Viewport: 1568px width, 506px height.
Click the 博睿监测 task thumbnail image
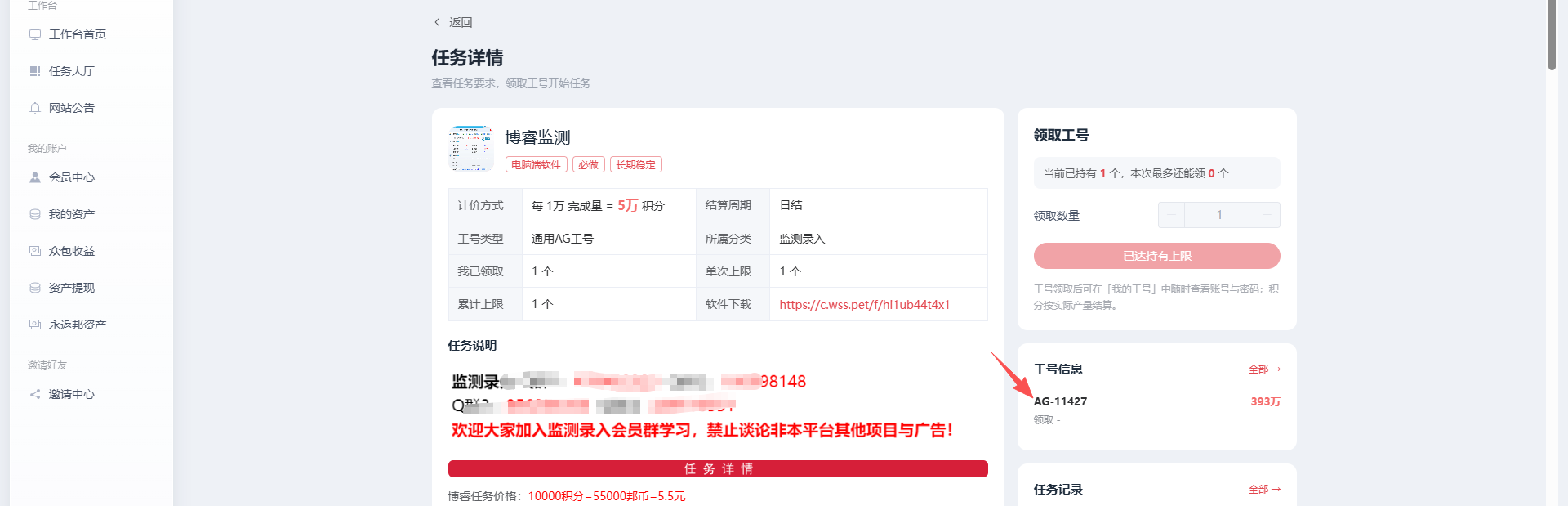pos(471,148)
